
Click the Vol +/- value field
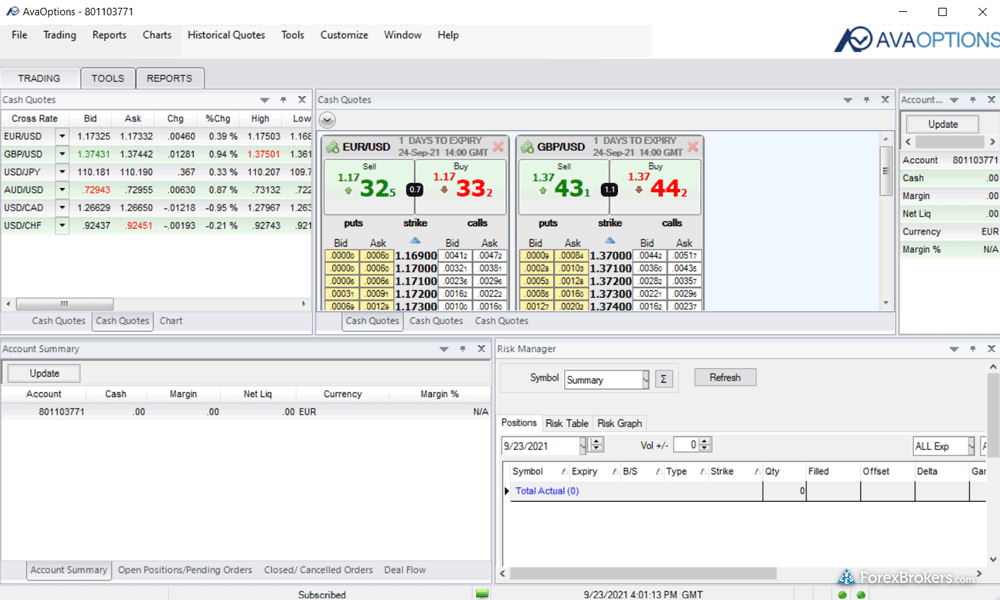pyautogui.click(x=686, y=445)
